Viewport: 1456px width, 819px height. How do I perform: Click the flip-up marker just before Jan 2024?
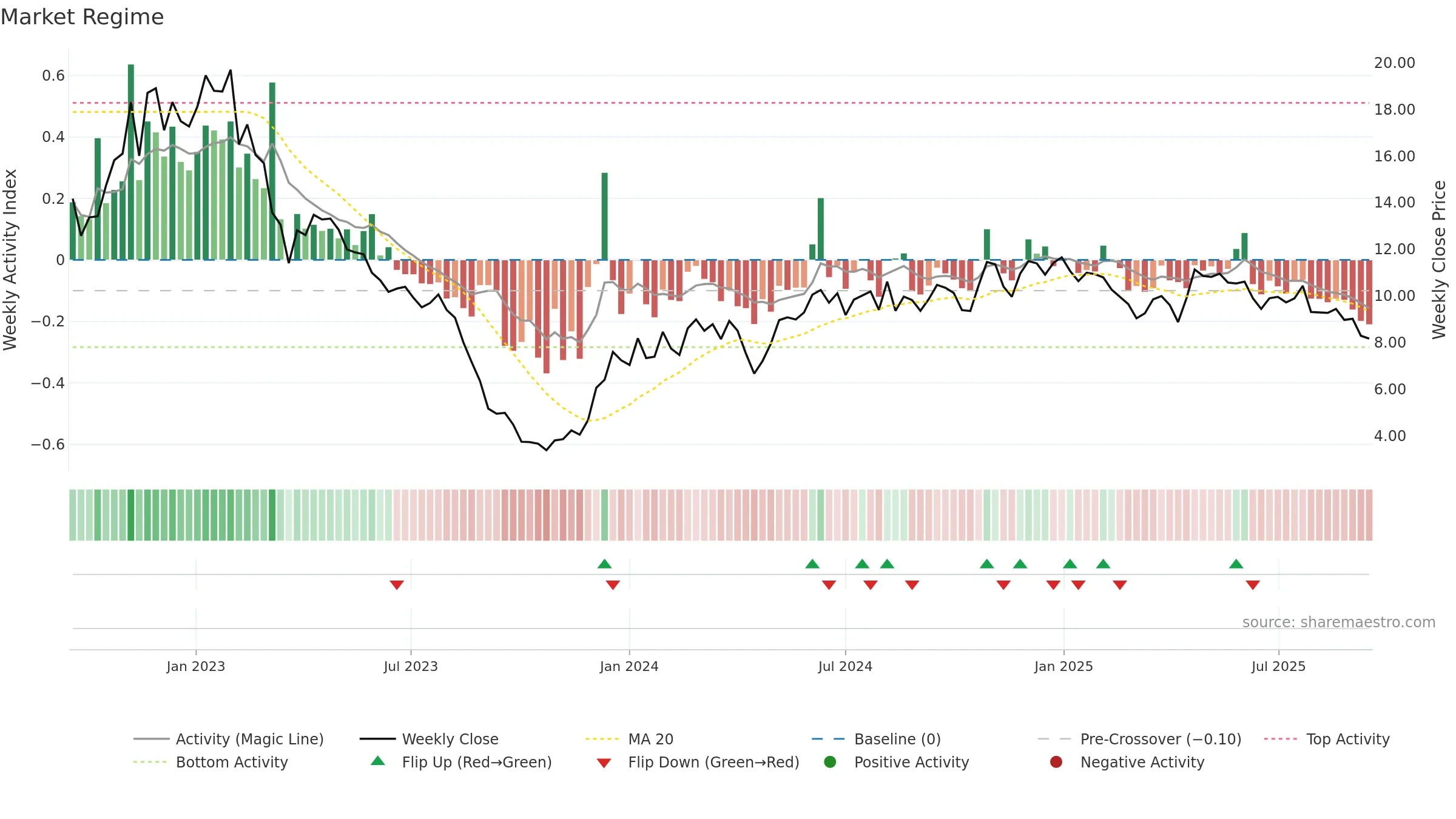click(x=604, y=564)
